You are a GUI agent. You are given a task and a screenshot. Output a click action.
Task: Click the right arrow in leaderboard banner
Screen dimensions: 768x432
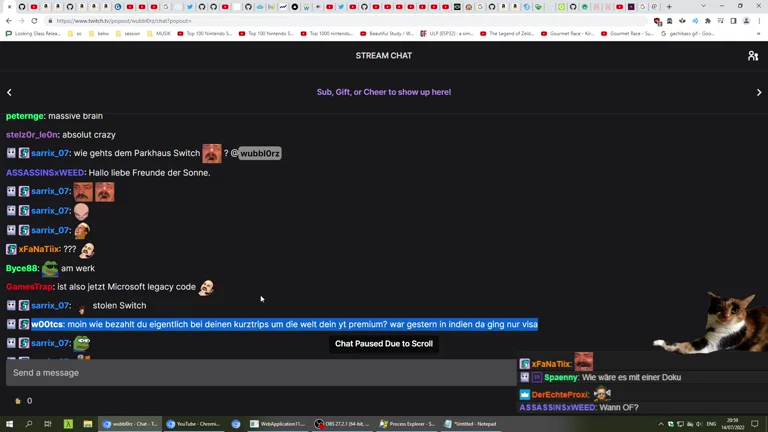[759, 92]
